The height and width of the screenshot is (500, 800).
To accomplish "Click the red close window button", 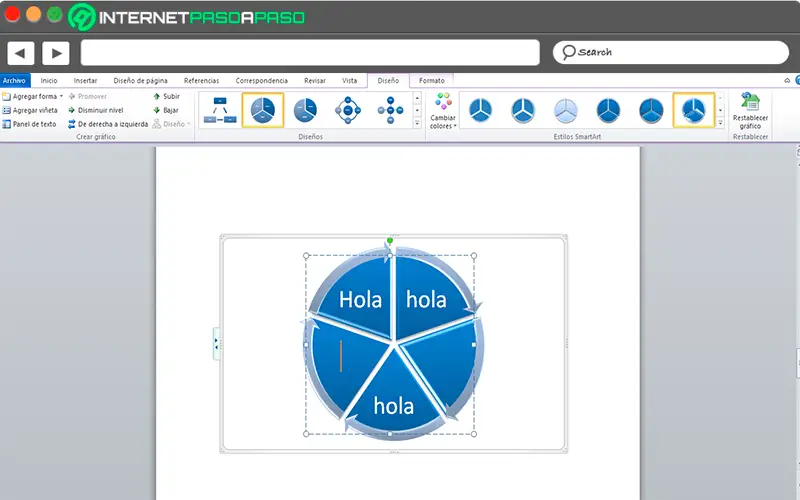I will click(x=12, y=14).
